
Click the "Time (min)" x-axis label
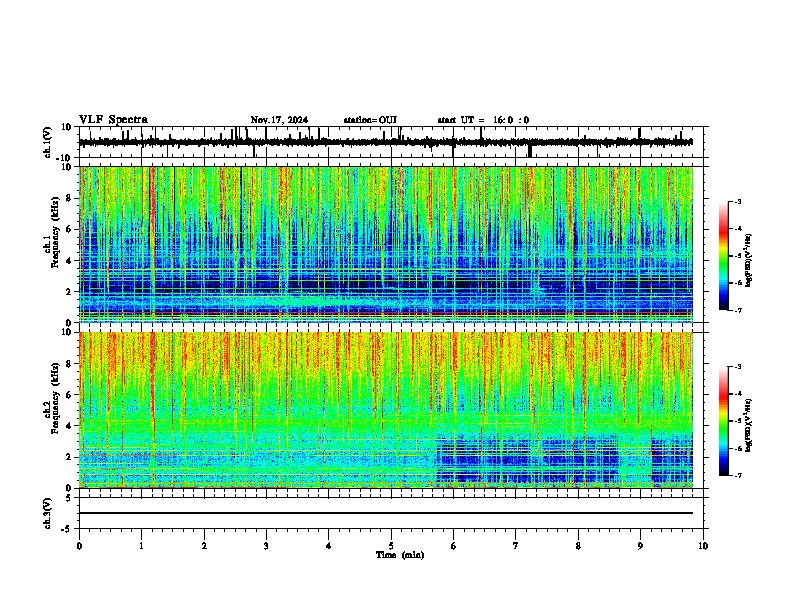point(400,555)
